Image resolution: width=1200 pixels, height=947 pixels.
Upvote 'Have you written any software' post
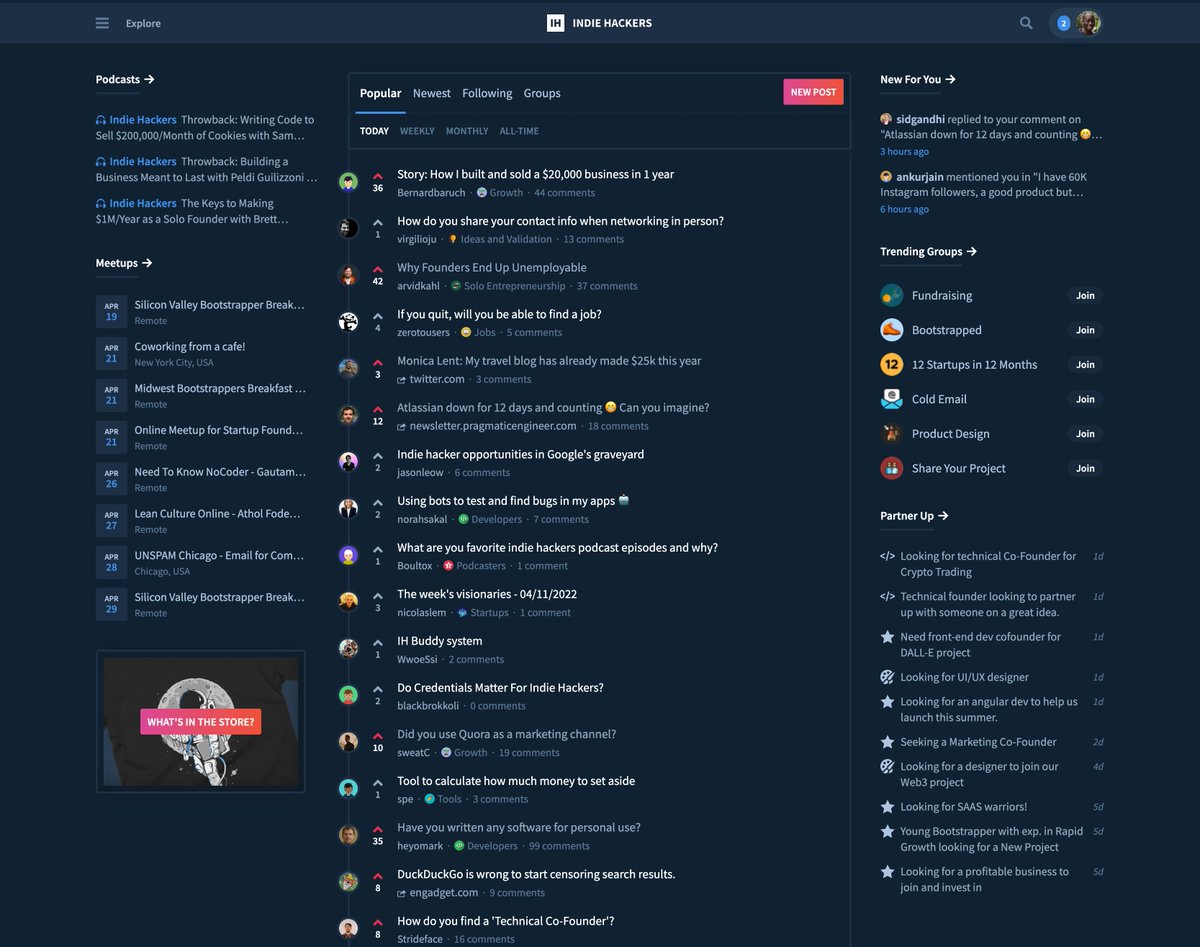point(378,830)
